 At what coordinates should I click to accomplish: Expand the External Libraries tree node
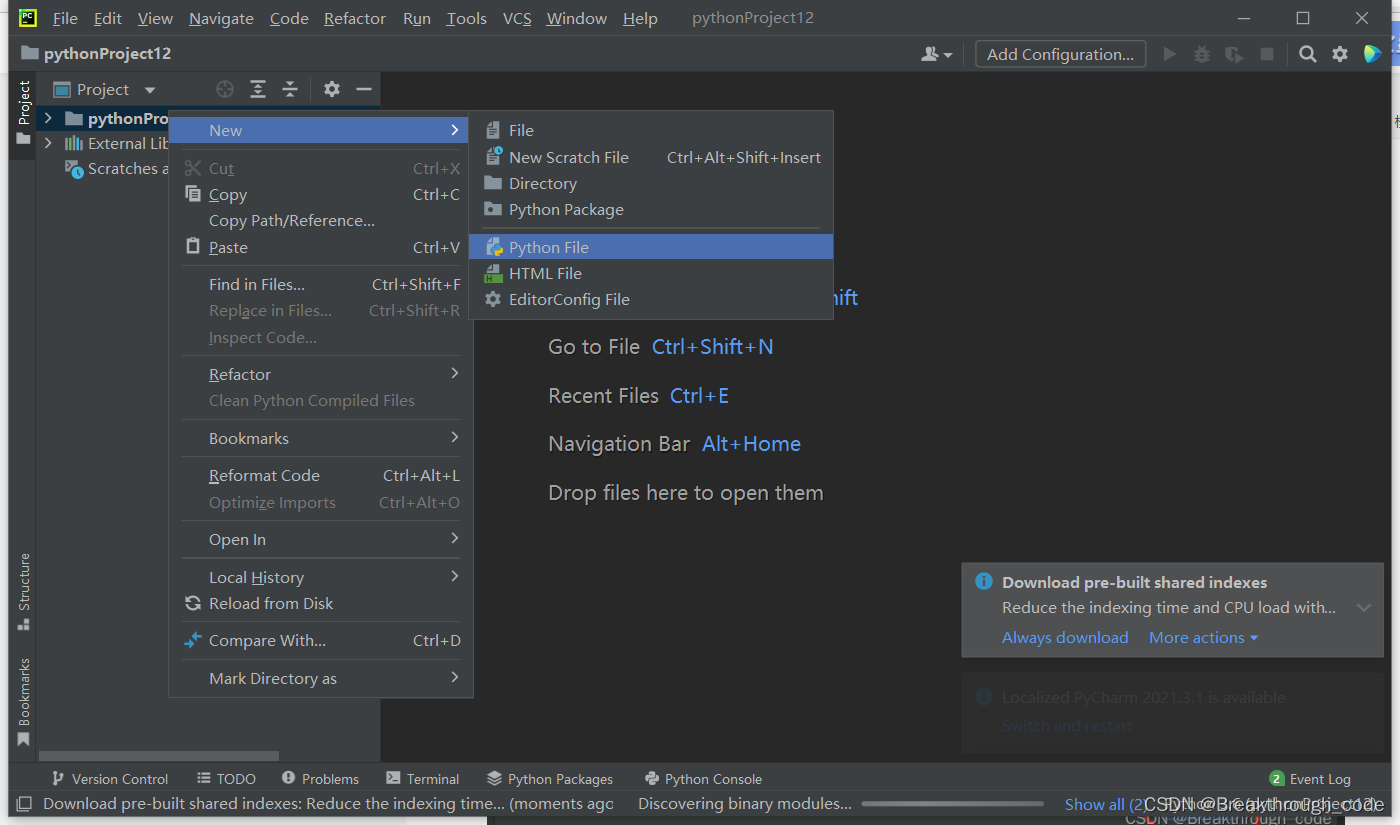[x=47, y=143]
